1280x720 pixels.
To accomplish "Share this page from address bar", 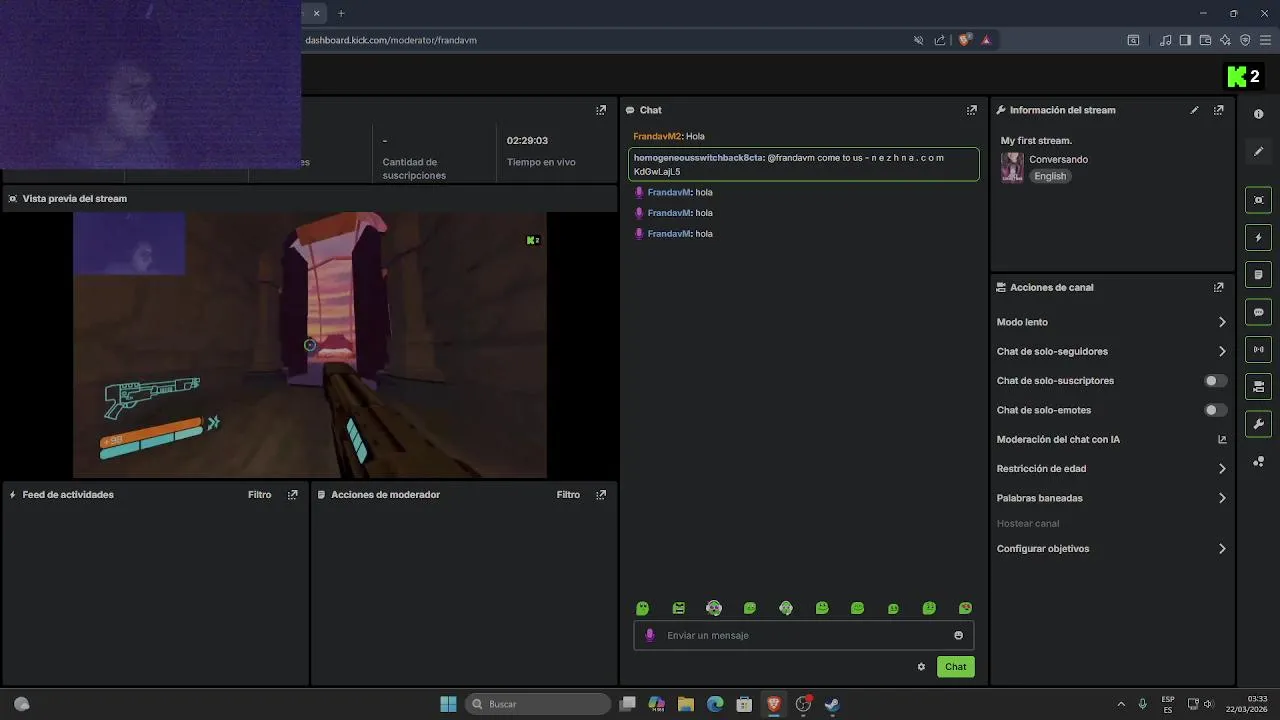I will [x=940, y=40].
